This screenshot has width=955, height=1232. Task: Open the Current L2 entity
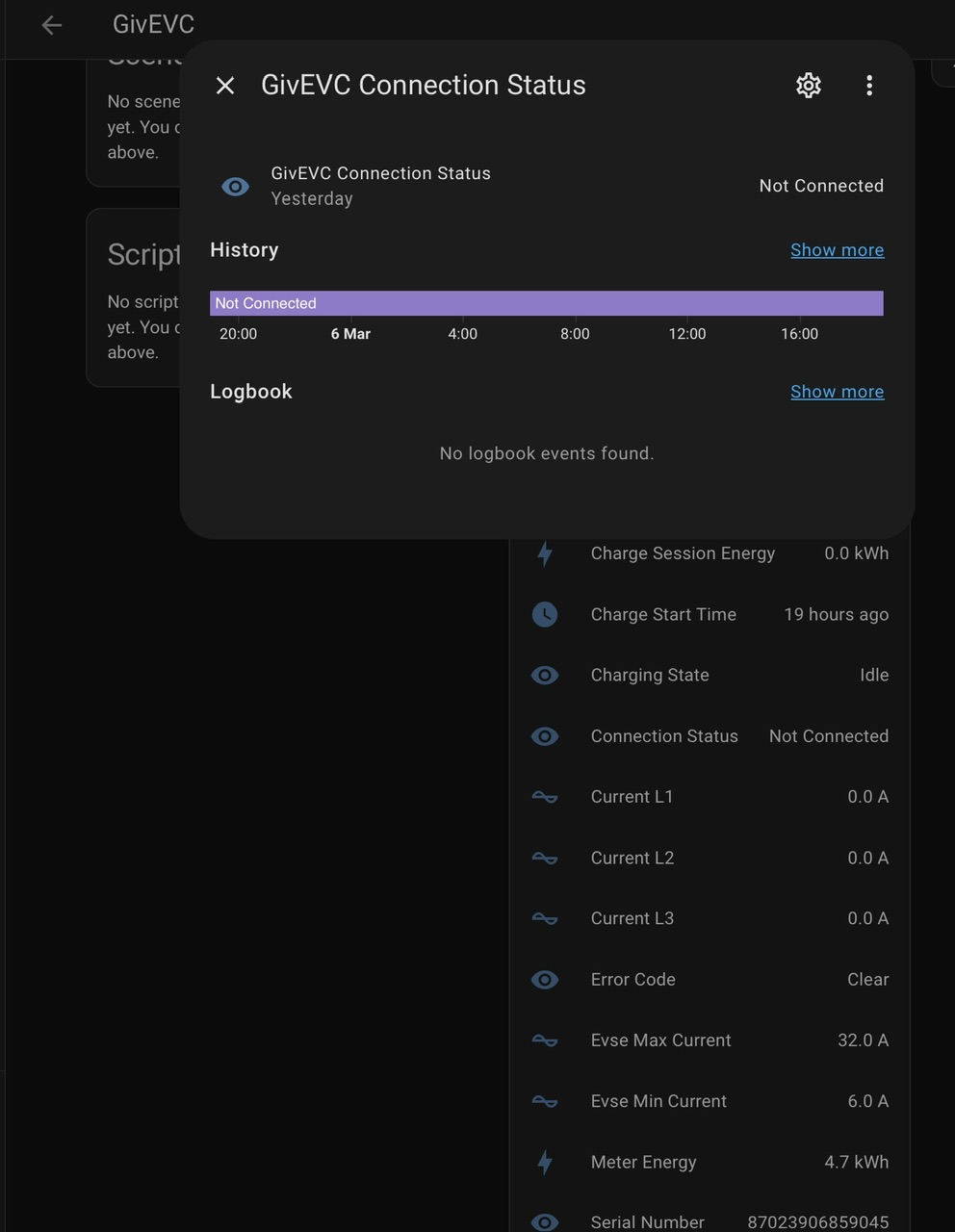[632, 858]
